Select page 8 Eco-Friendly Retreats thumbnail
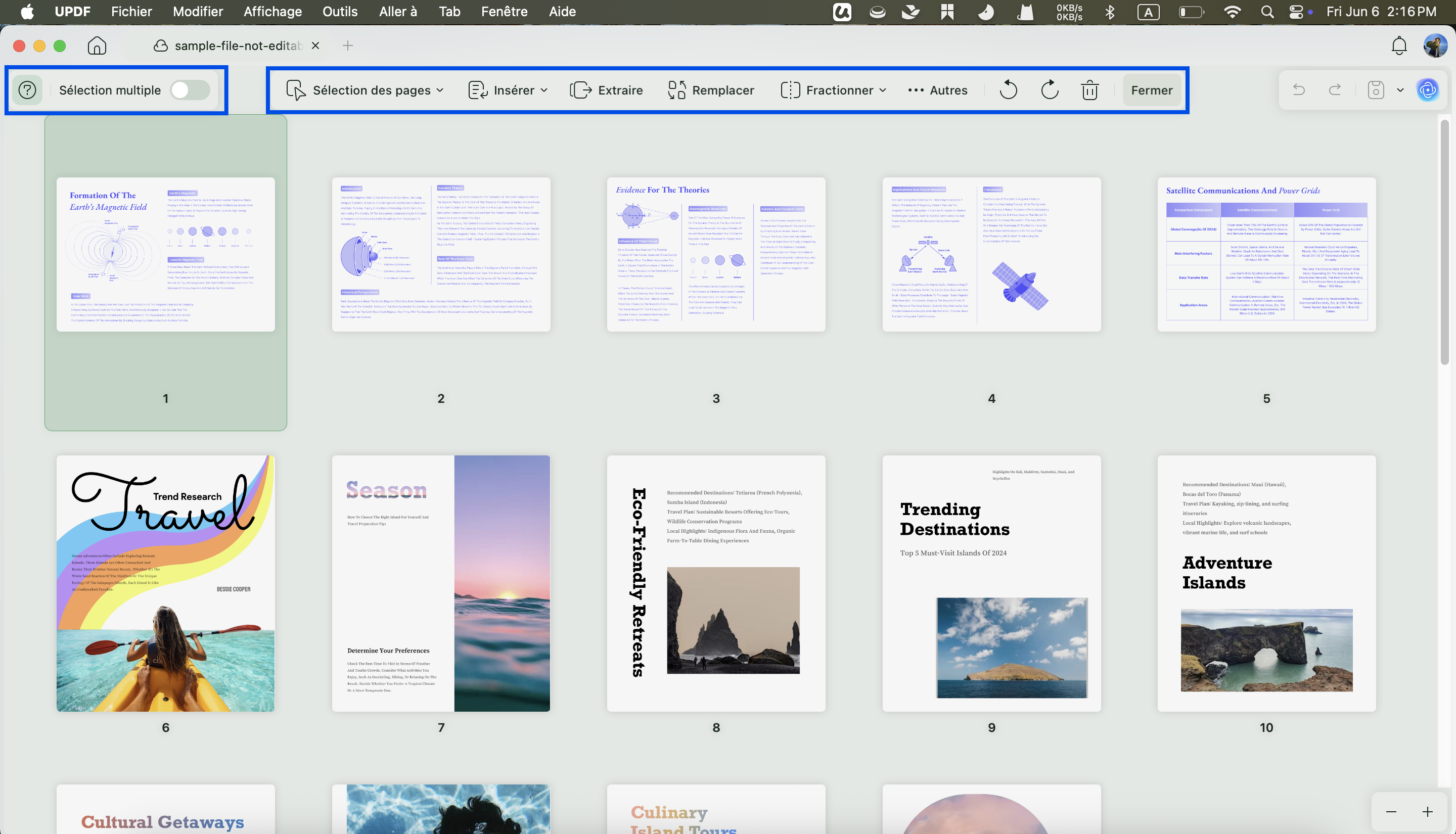 [x=716, y=583]
